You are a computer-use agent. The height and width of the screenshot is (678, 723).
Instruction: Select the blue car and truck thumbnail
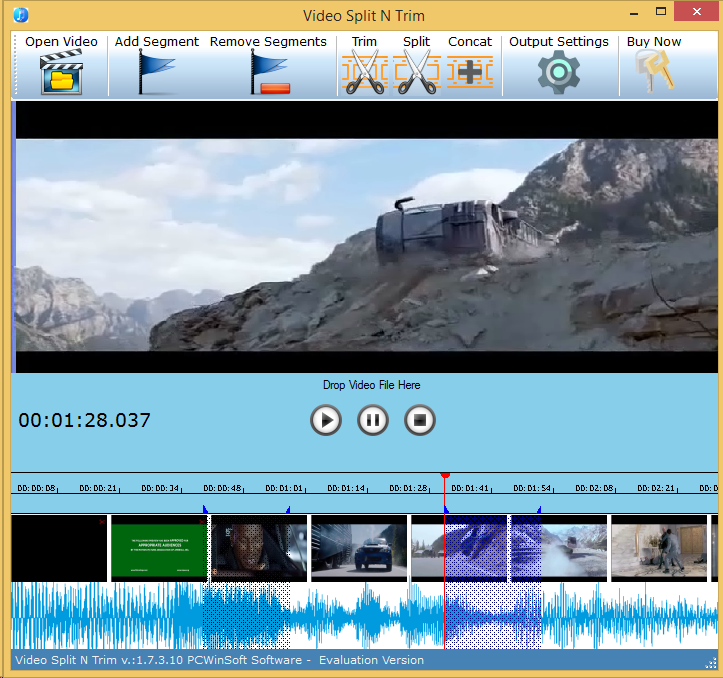pyautogui.click(x=359, y=548)
